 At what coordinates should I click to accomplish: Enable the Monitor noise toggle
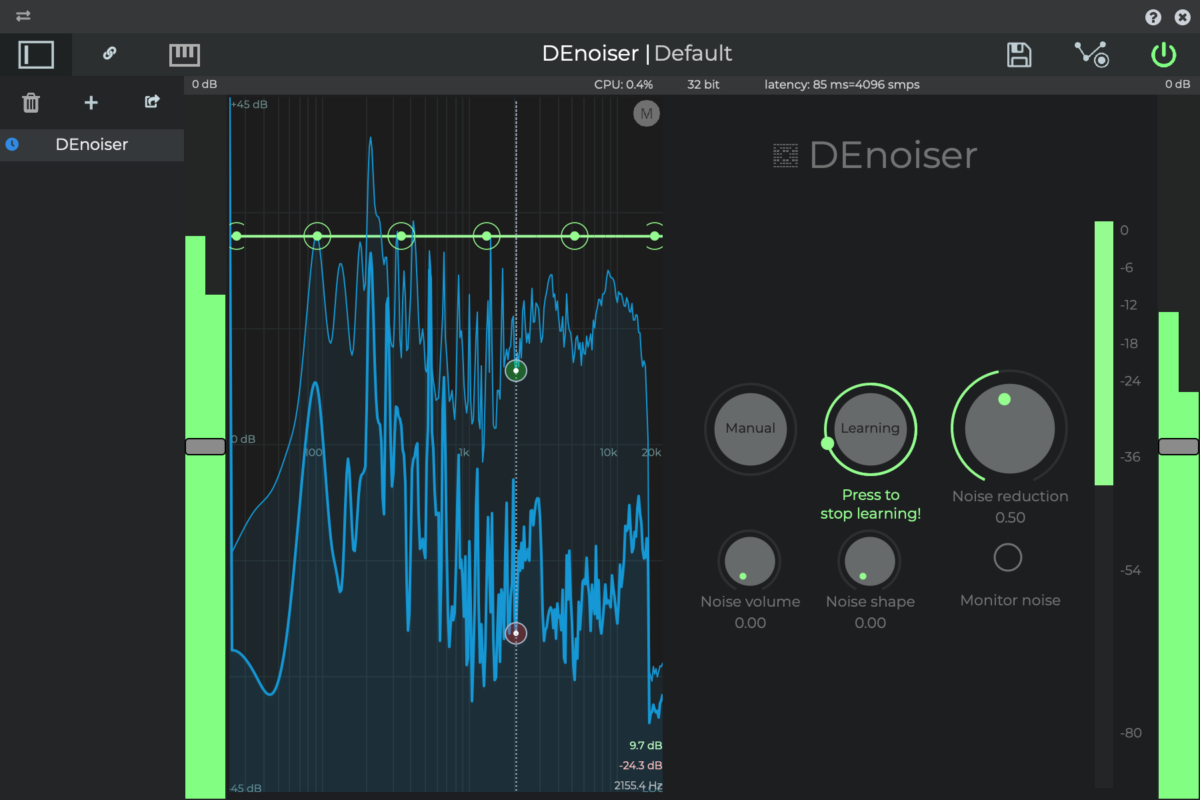point(1007,557)
